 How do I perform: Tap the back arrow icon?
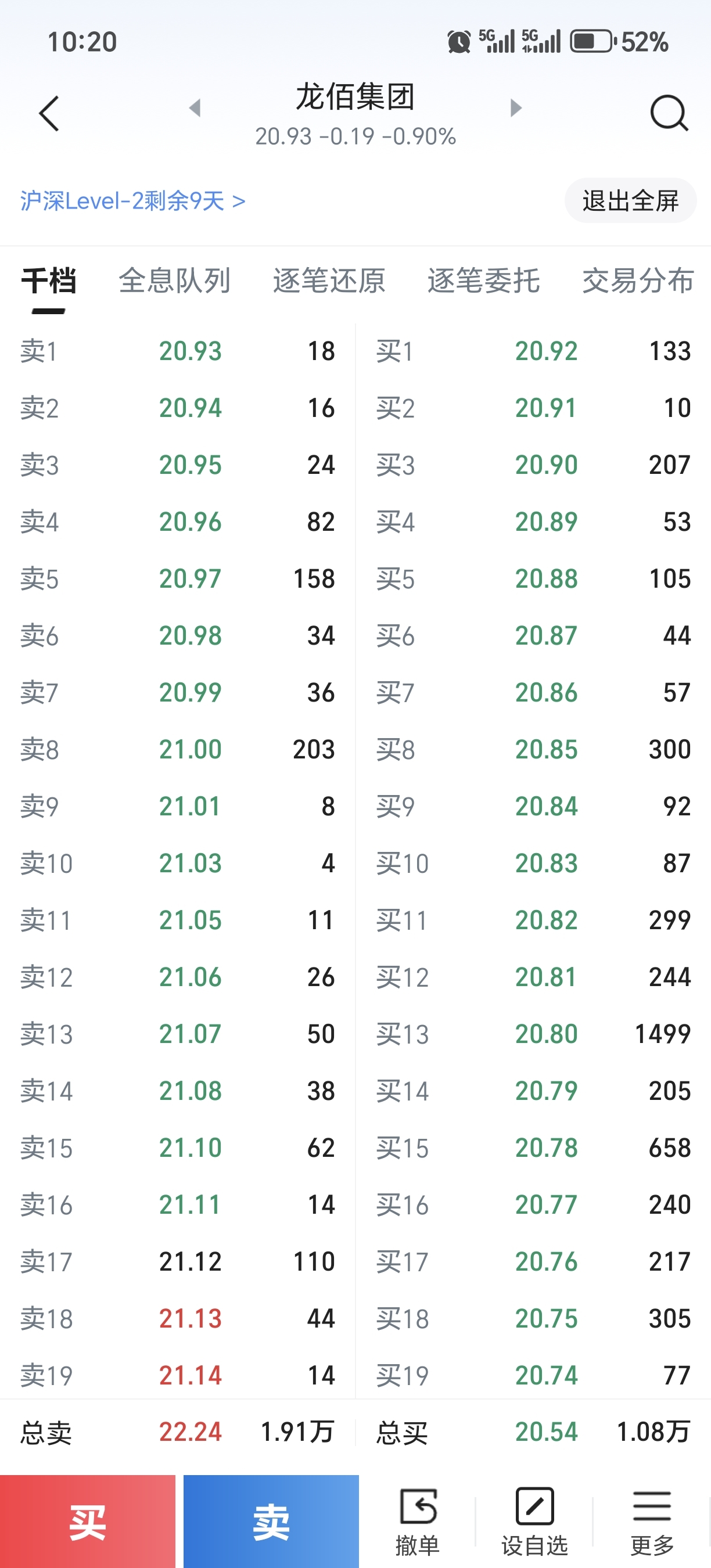pyautogui.click(x=49, y=113)
